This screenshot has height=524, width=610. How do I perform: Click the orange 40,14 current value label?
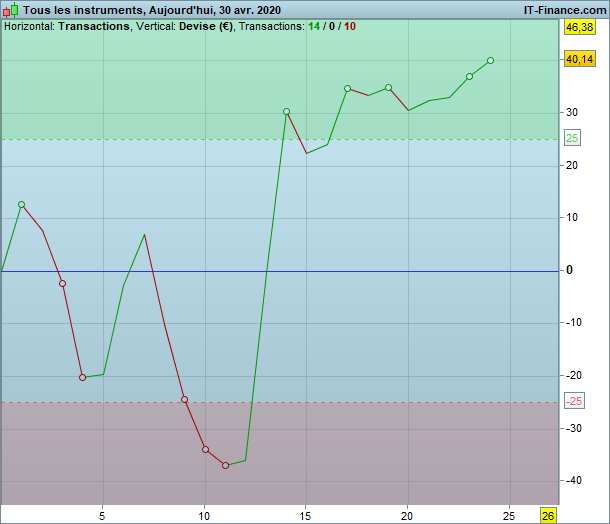(x=580, y=59)
